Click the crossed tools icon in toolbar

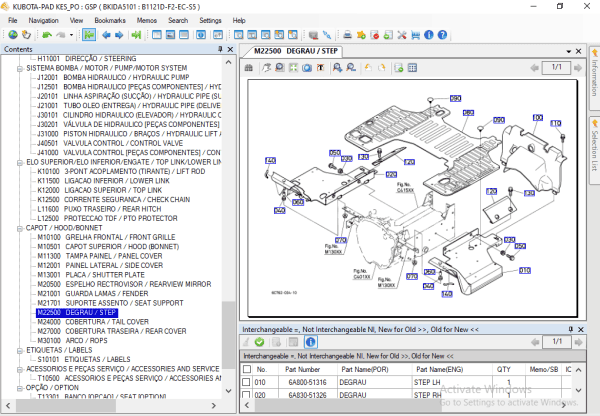(x=402, y=35)
